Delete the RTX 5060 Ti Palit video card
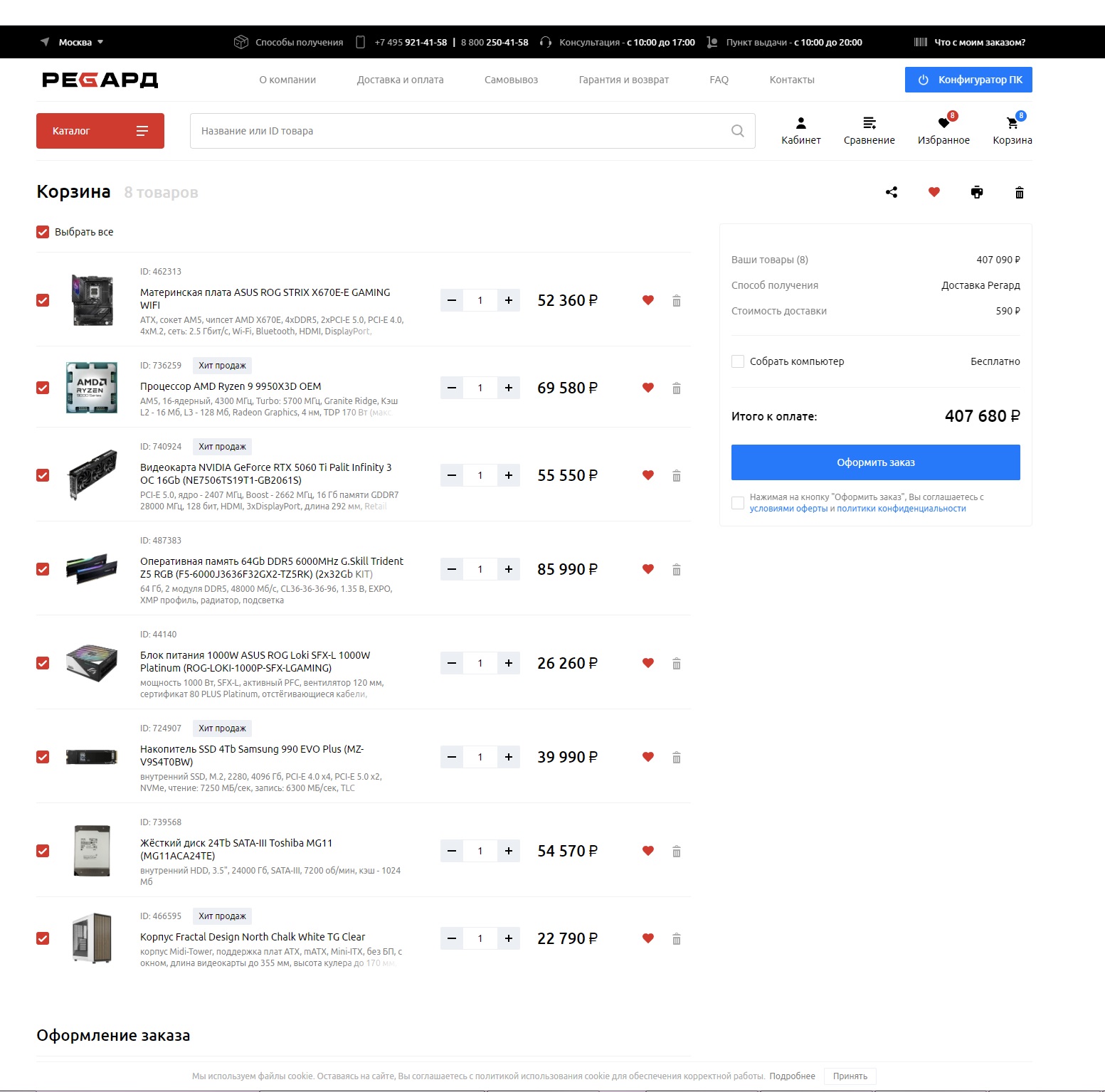1105x1092 pixels. click(x=677, y=476)
